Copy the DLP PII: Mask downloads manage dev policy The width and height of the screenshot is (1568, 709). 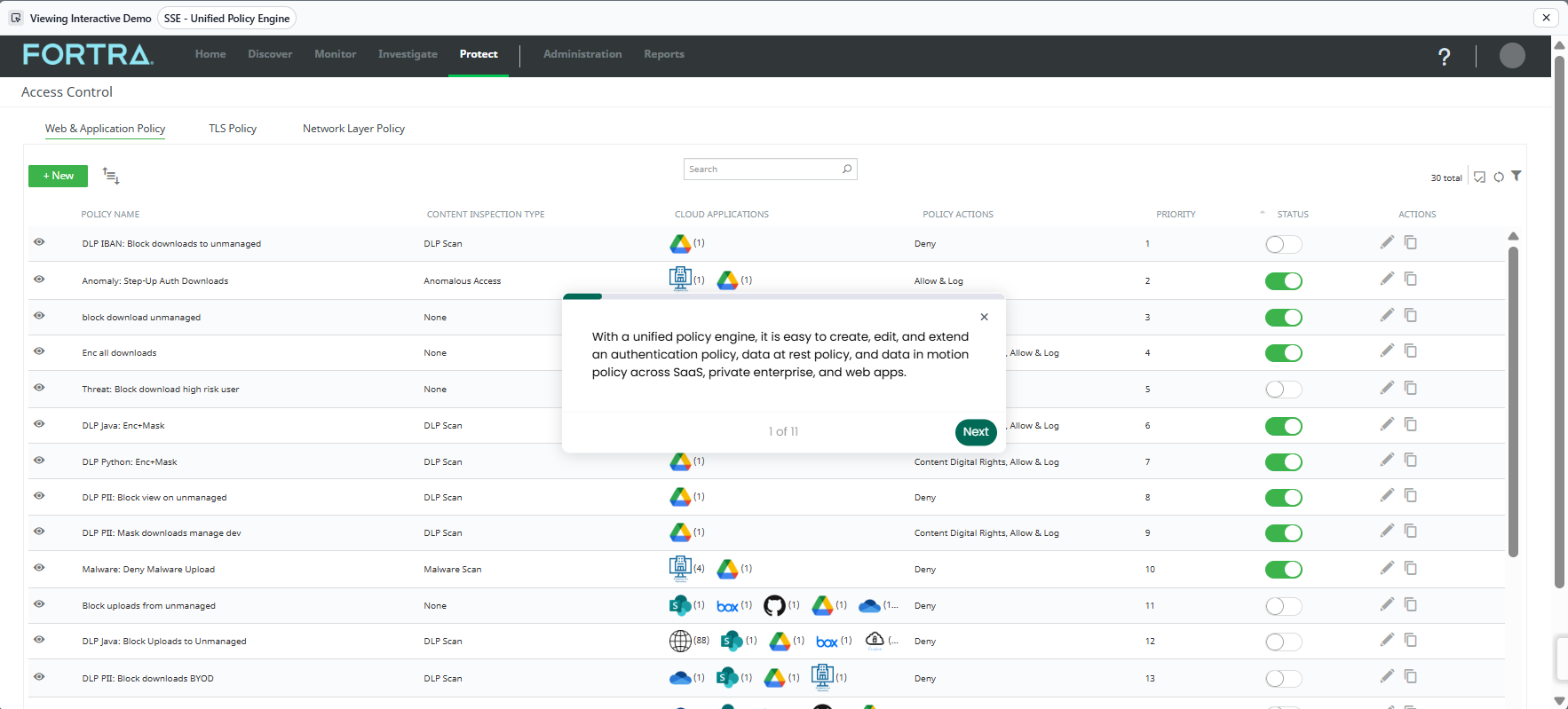coord(1411,531)
